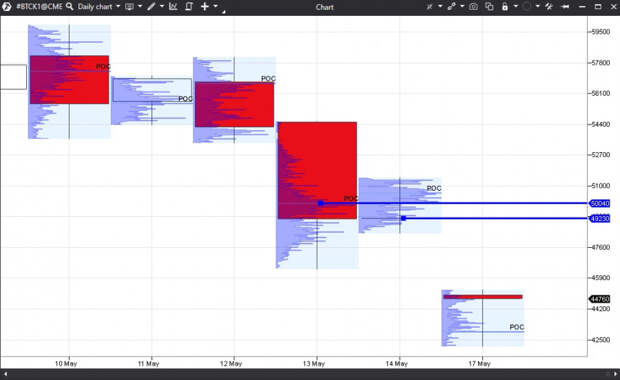Select the drawing pencil tool
The width and height of the screenshot is (620, 380).
(151, 6)
